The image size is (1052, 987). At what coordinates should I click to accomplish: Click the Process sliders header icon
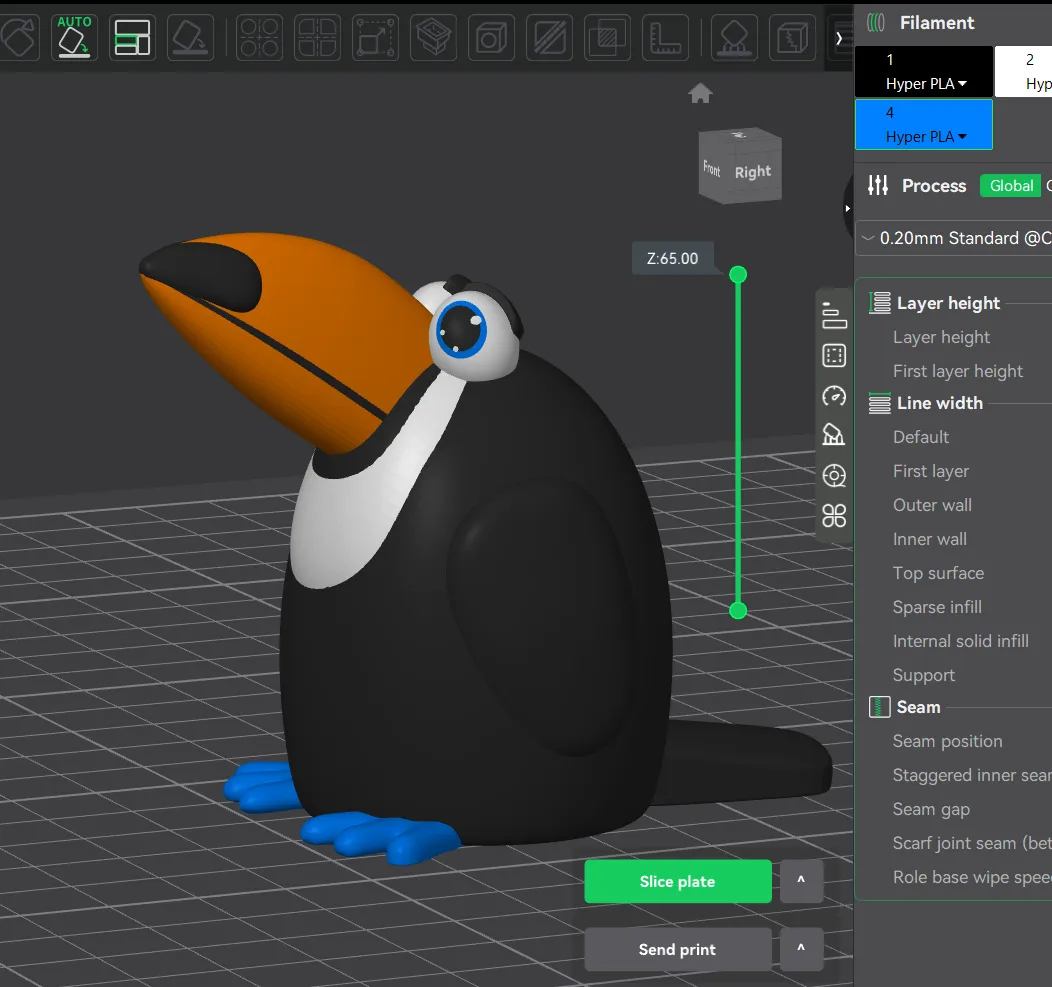point(878,185)
